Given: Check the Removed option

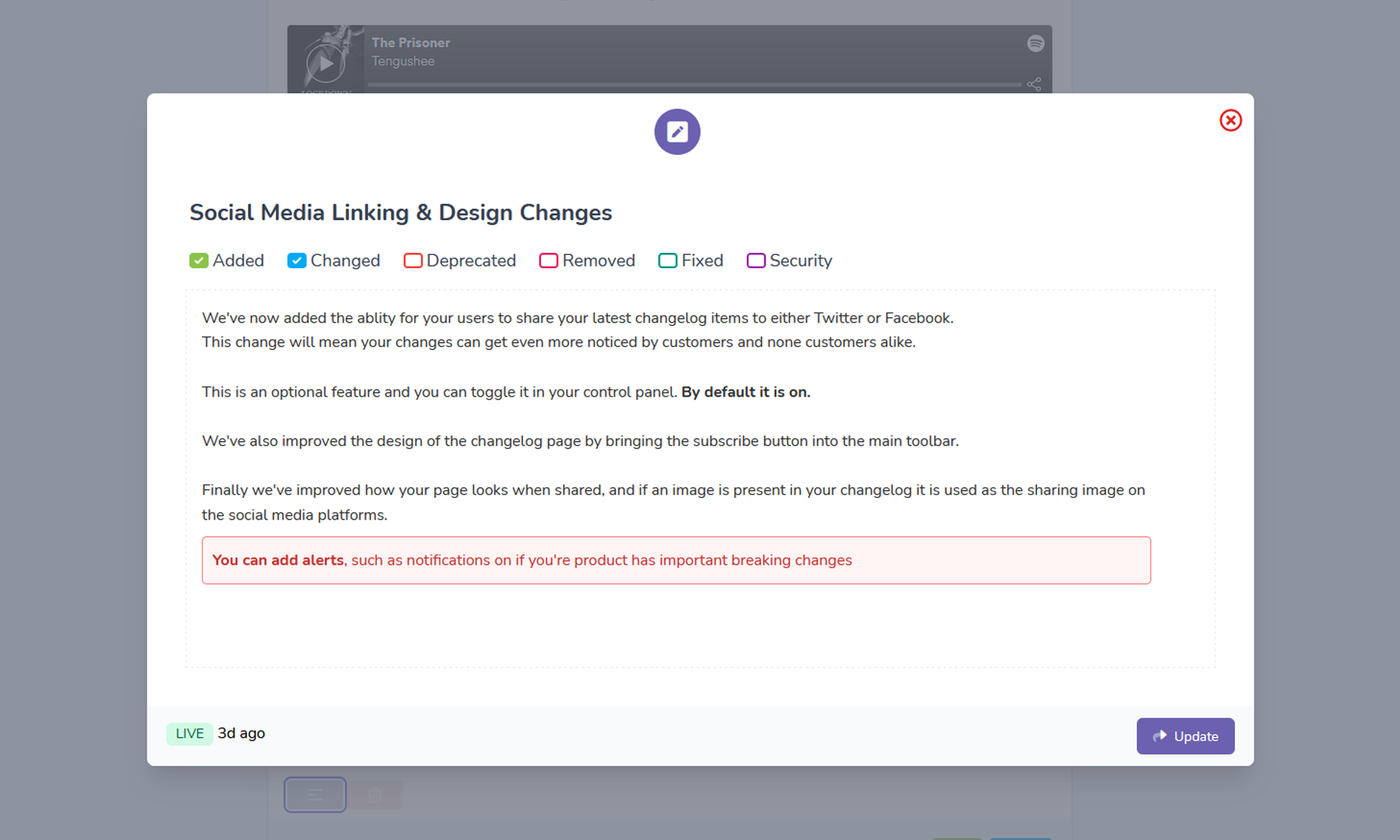Looking at the screenshot, I should tap(548, 260).
